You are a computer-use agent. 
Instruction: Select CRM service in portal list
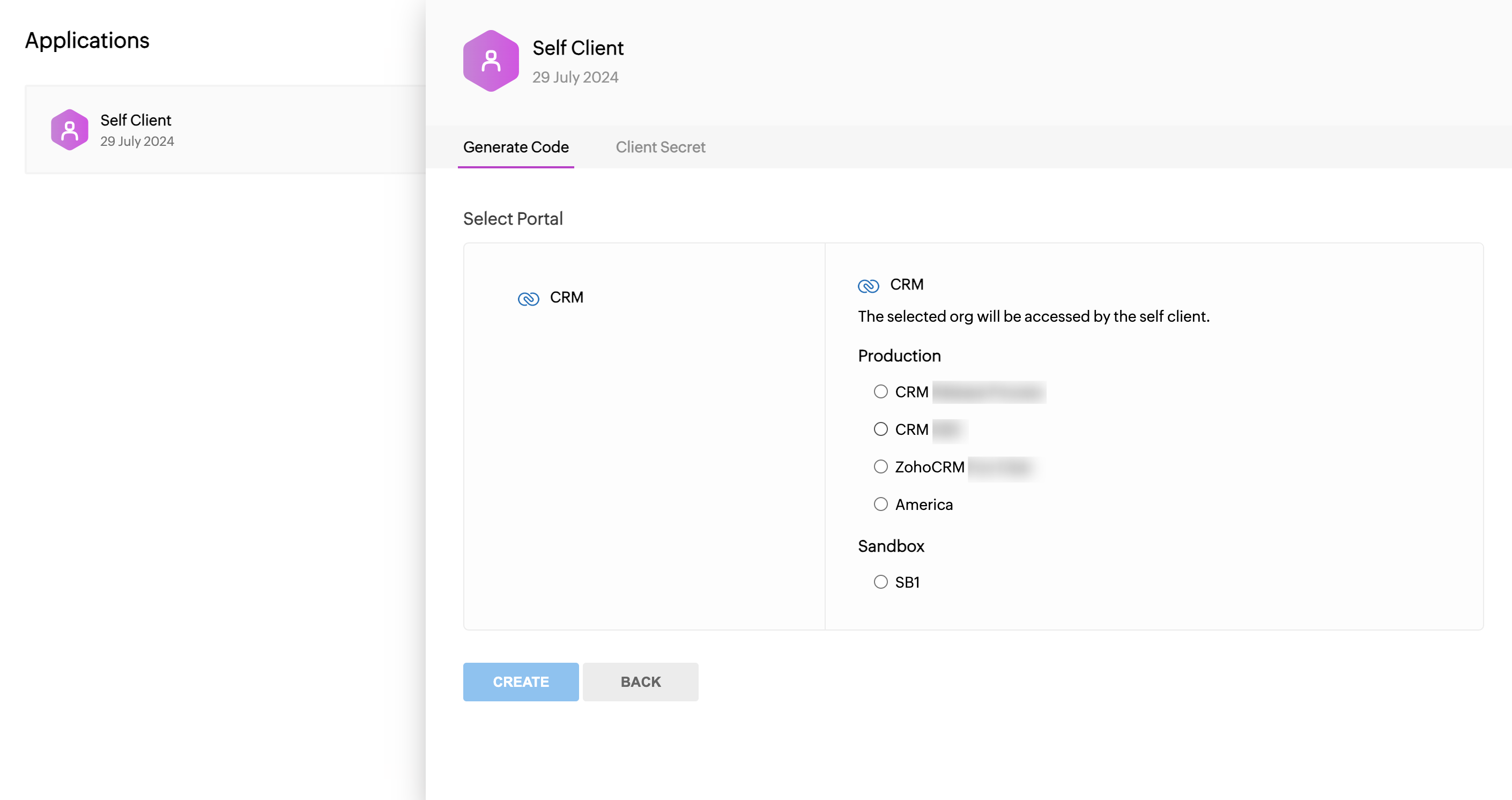pos(566,298)
